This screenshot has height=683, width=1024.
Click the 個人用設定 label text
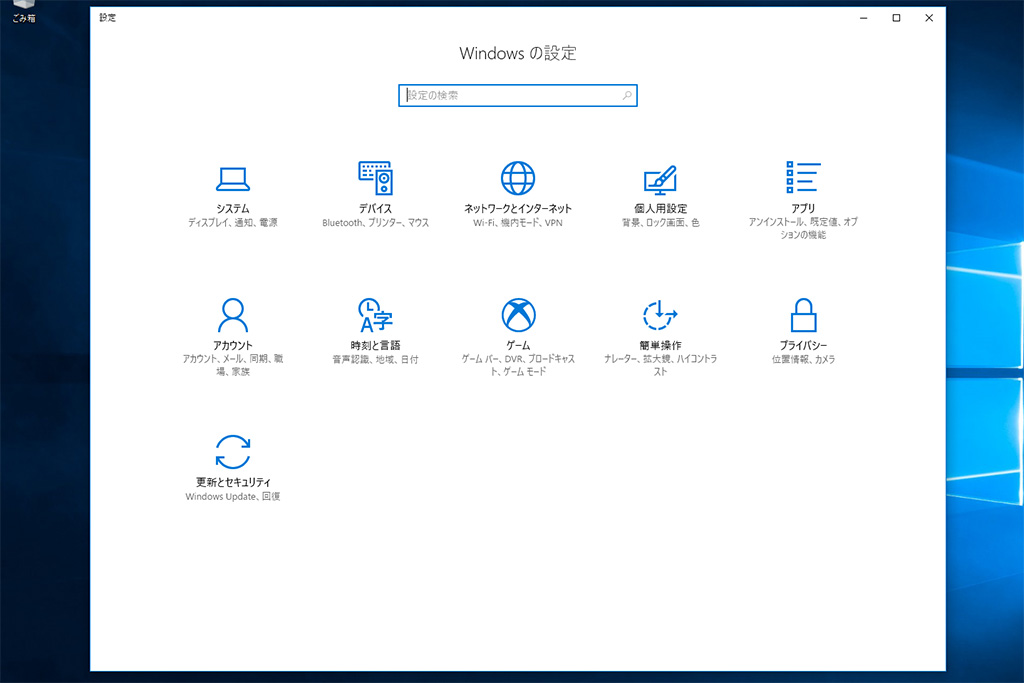tap(660, 208)
